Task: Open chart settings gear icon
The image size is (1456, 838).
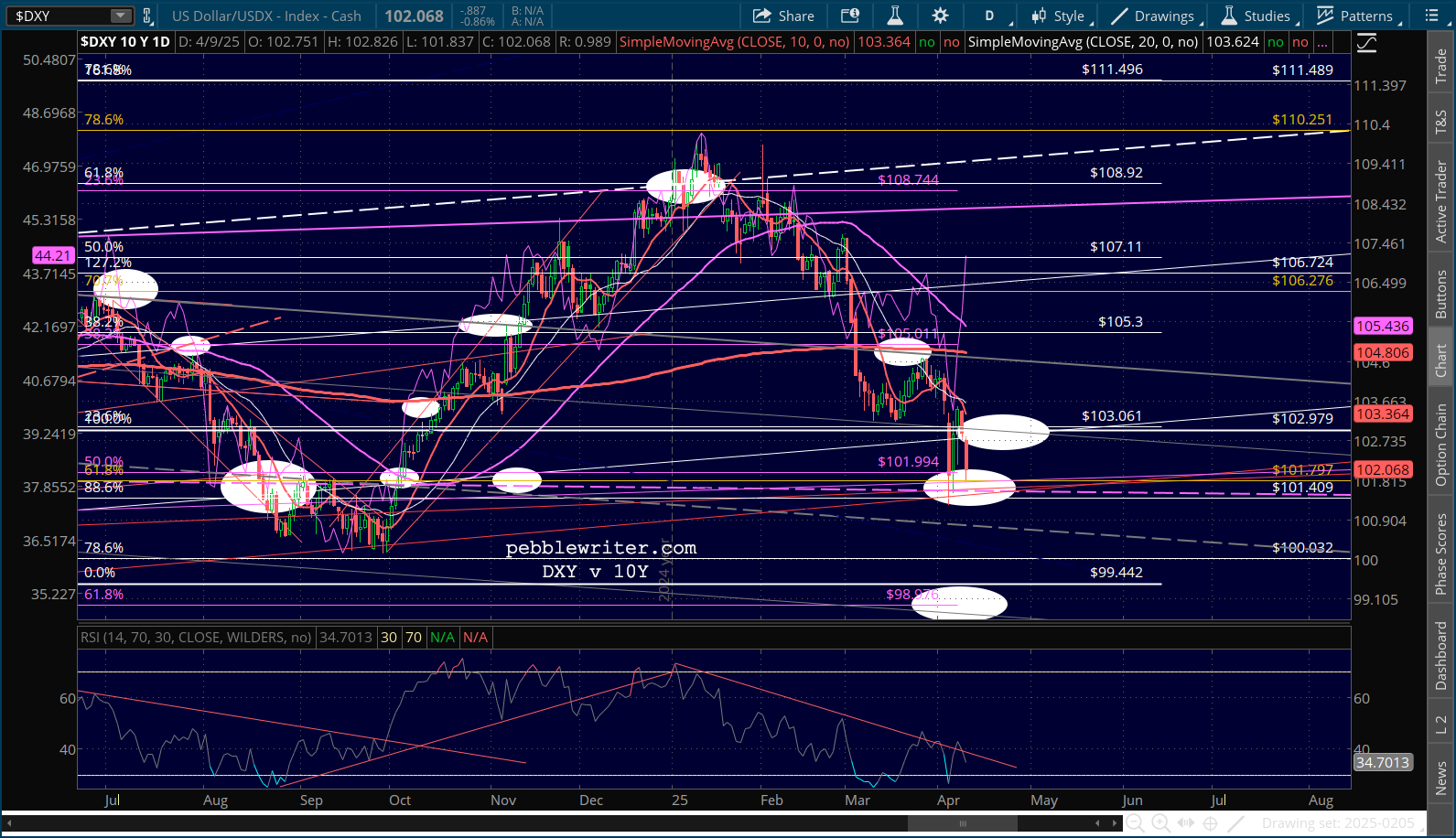Action: [940, 16]
